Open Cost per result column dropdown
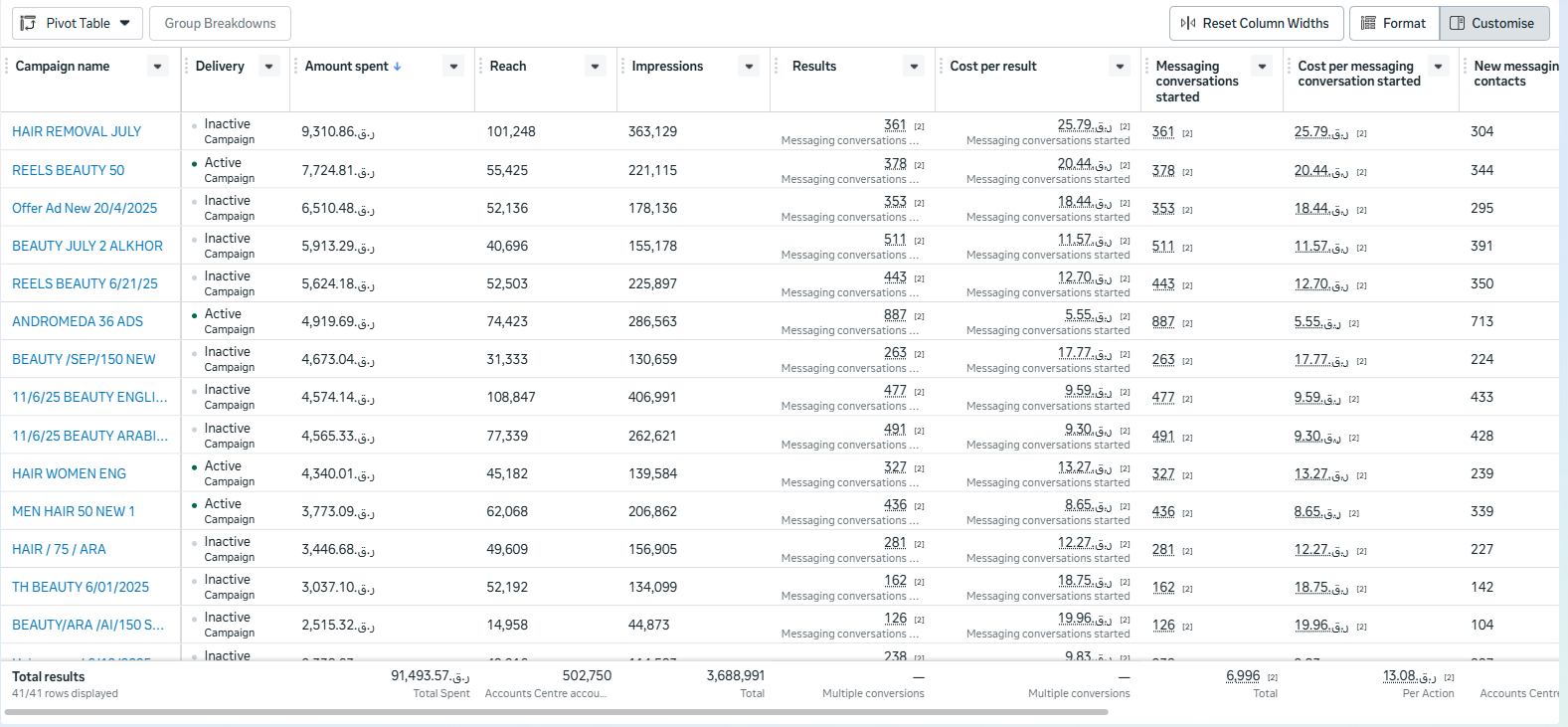The height and width of the screenshot is (727, 1568). pos(1120,67)
